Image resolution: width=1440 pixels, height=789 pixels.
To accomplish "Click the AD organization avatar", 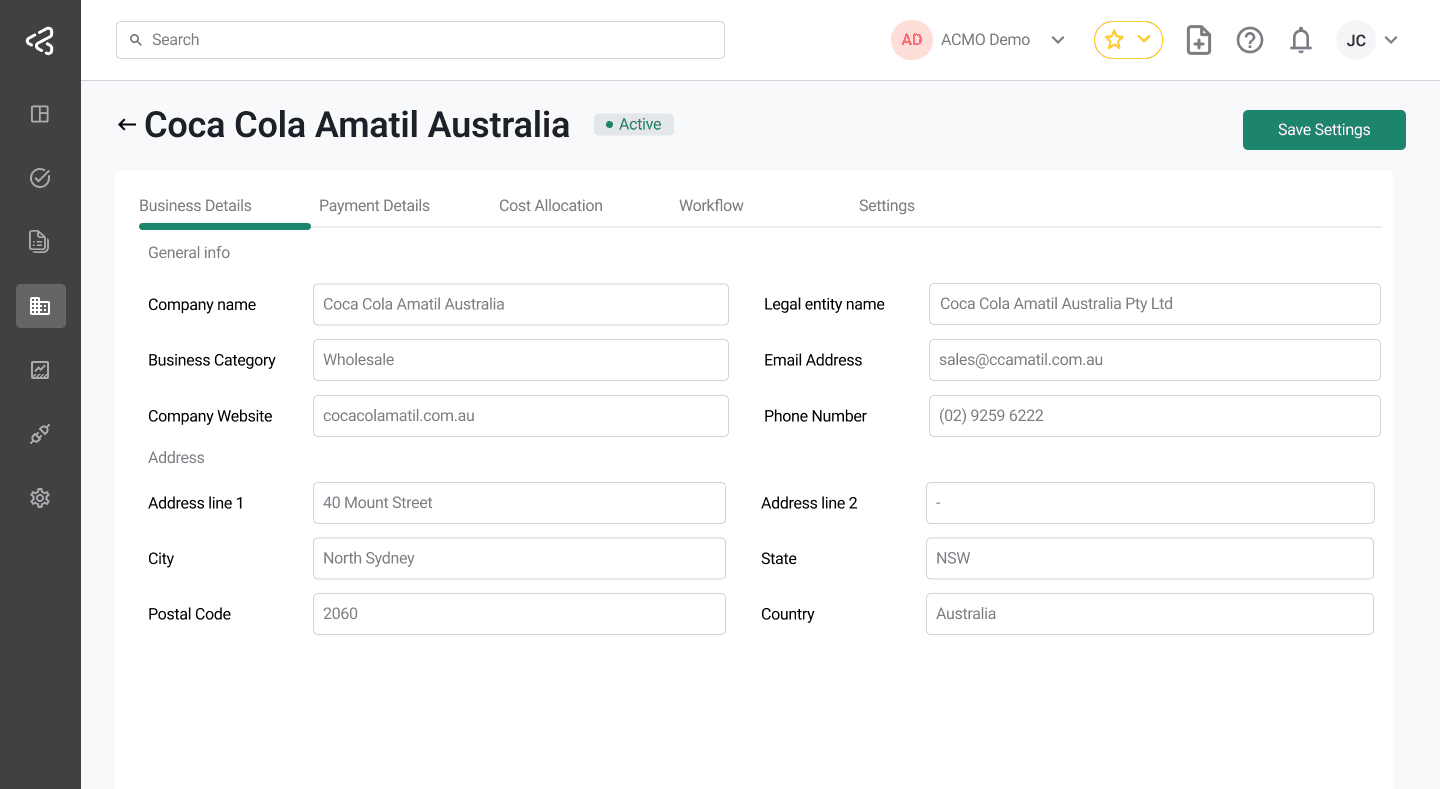I will [x=911, y=40].
